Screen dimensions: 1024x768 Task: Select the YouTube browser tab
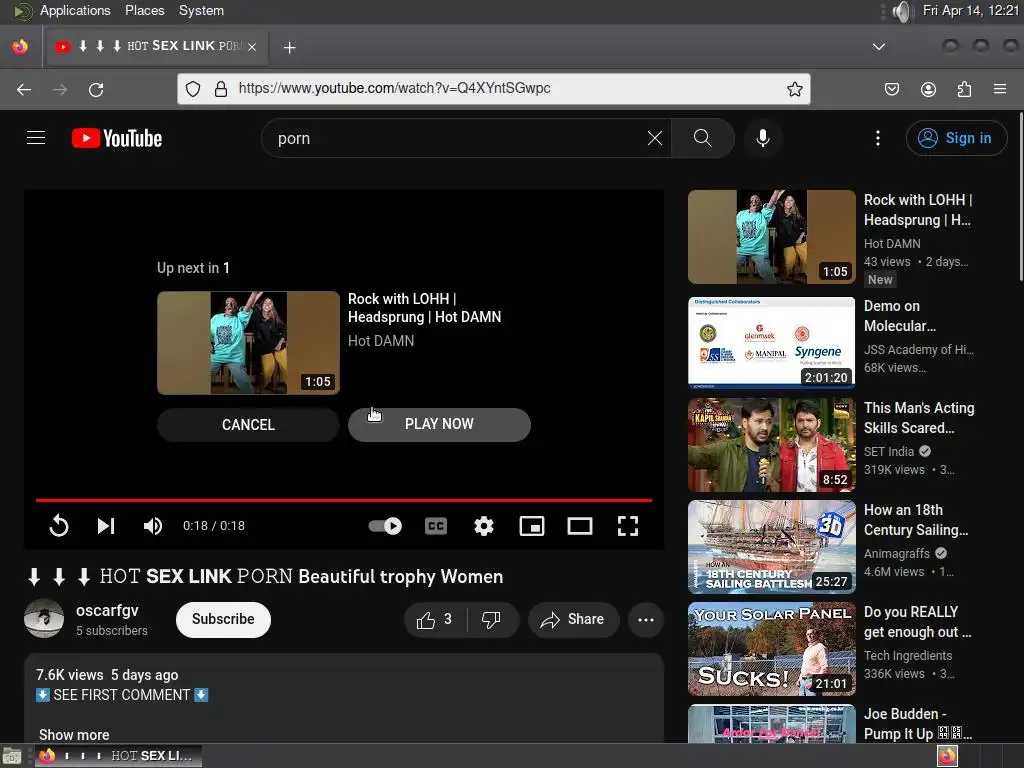pyautogui.click(x=155, y=46)
